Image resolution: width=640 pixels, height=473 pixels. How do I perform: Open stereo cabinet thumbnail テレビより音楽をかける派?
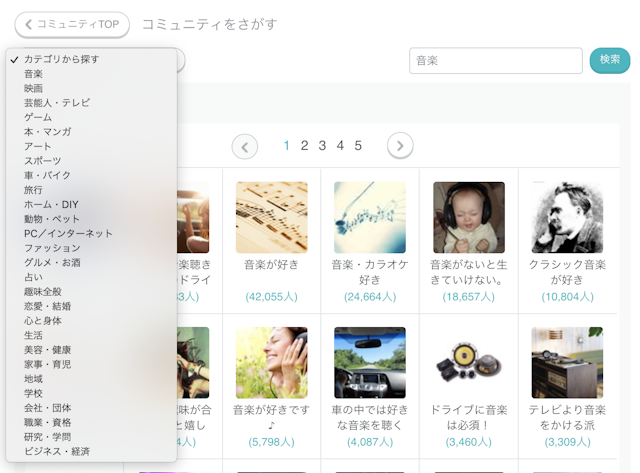click(x=567, y=362)
